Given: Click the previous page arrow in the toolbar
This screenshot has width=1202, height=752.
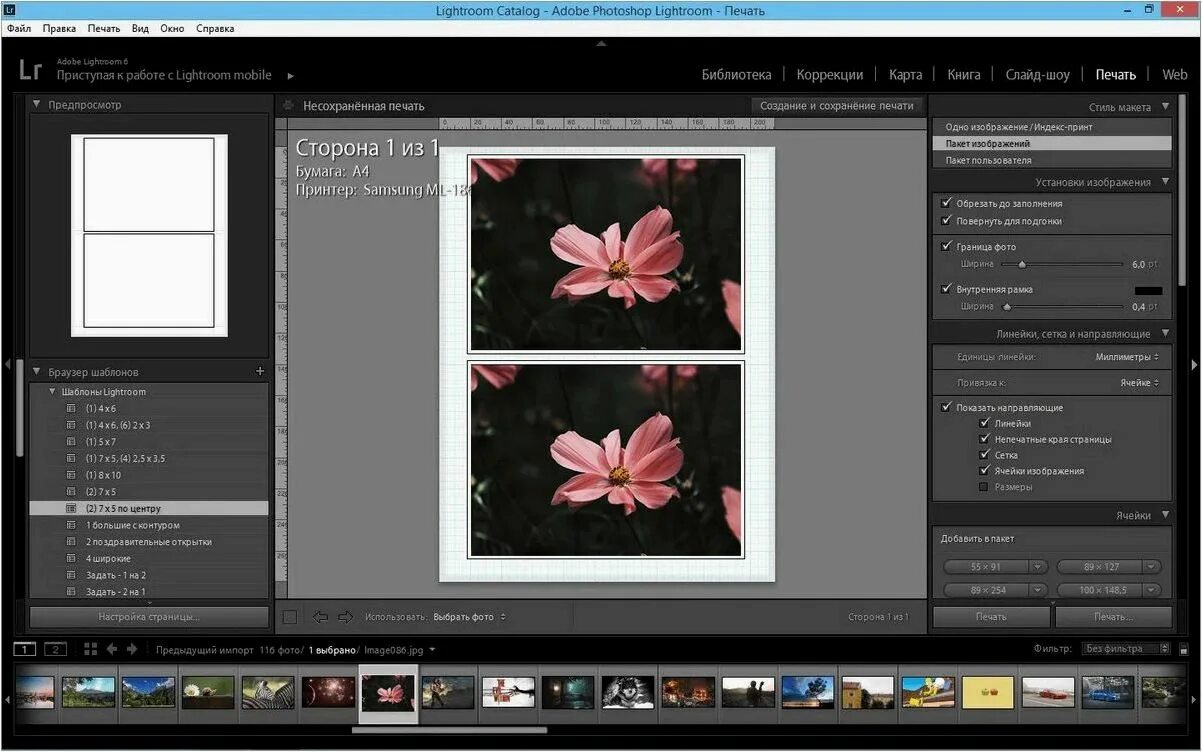Looking at the screenshot, I should point(320,617).
